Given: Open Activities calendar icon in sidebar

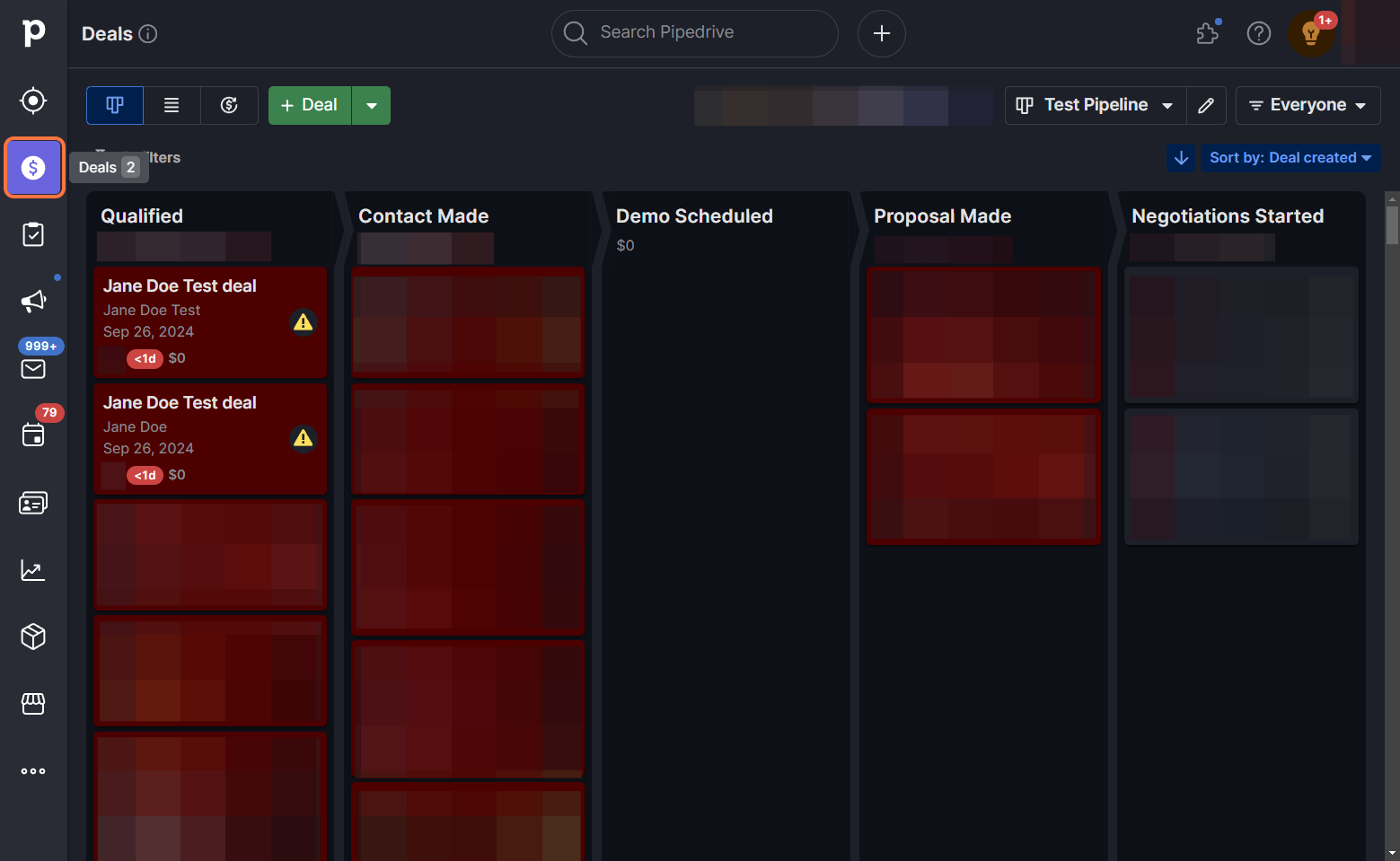Looking at the screenshot, I should point(33,435).
